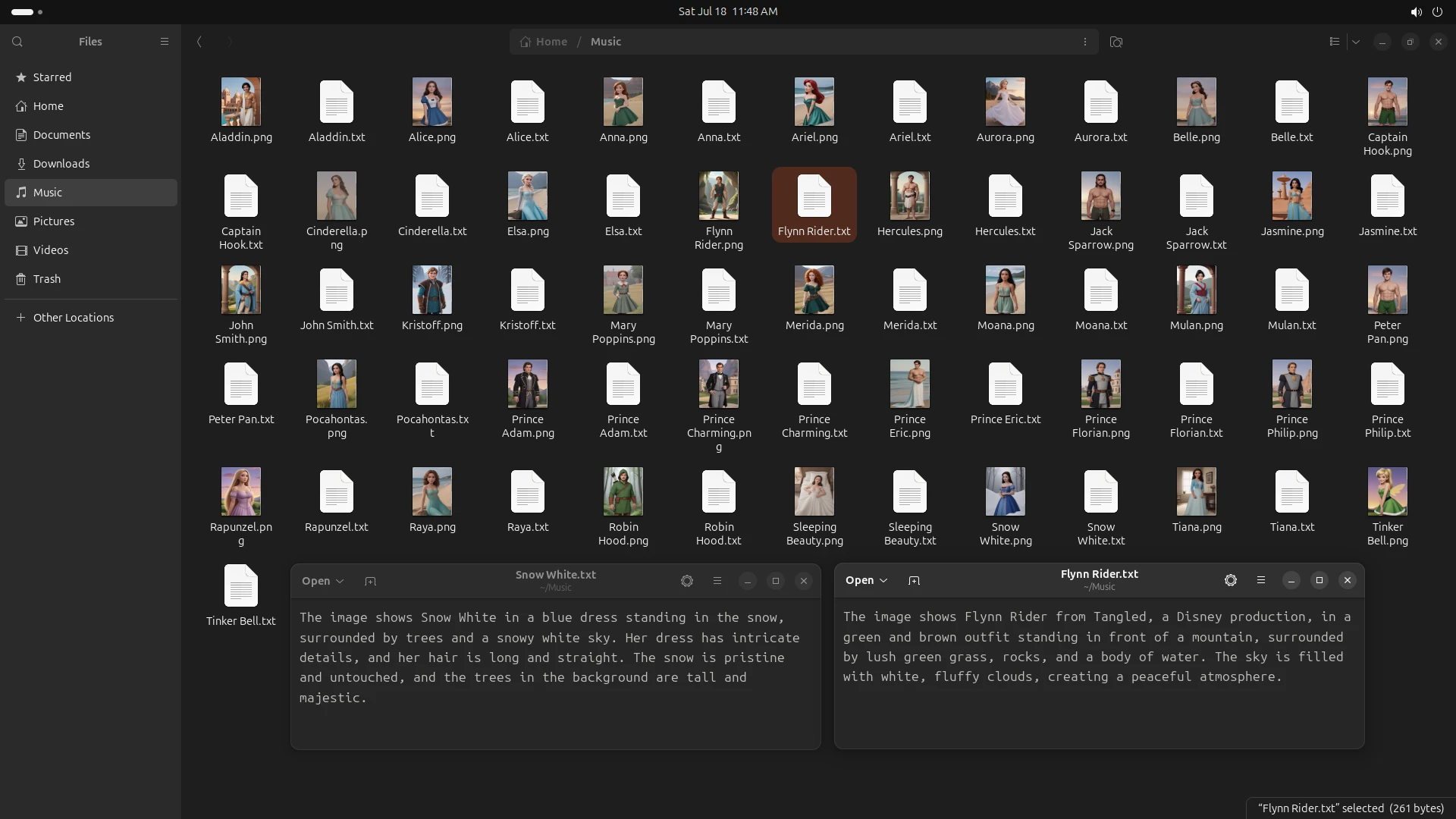Select Peter Pan.png thumbnail
The width and height of the screenshot is (1456, 819).
[x=1388, y=290]
